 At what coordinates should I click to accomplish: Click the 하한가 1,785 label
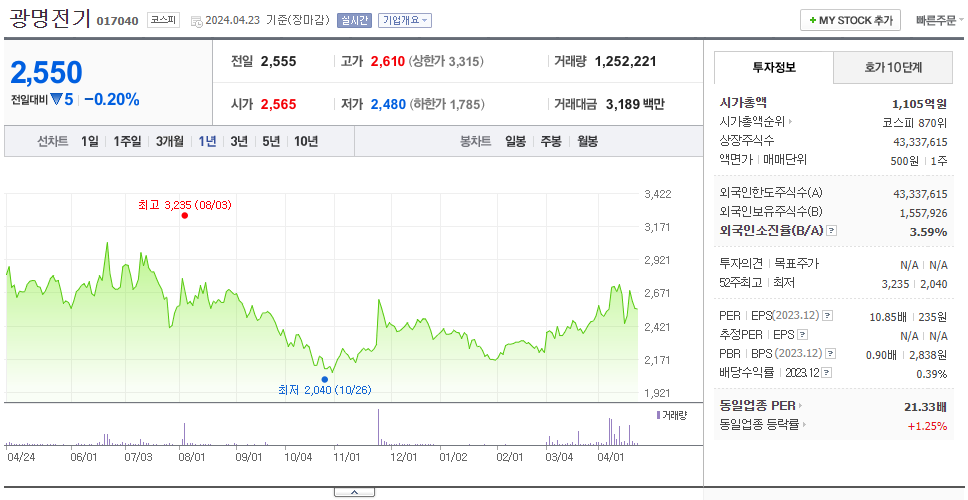[446, 105]
